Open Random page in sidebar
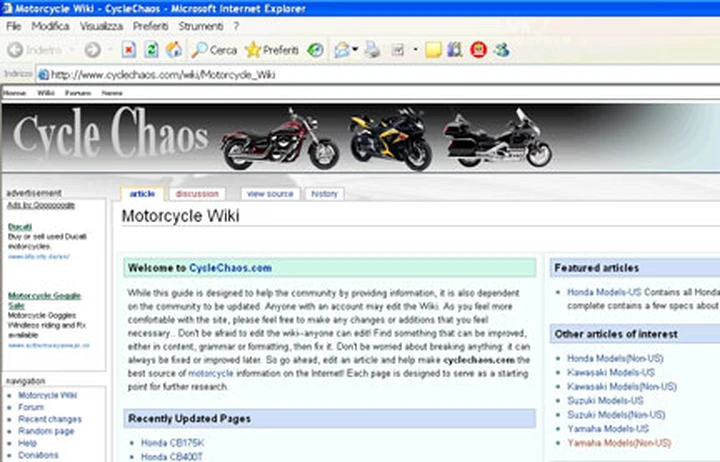720x462 pixels. click(x=46, y=431)
